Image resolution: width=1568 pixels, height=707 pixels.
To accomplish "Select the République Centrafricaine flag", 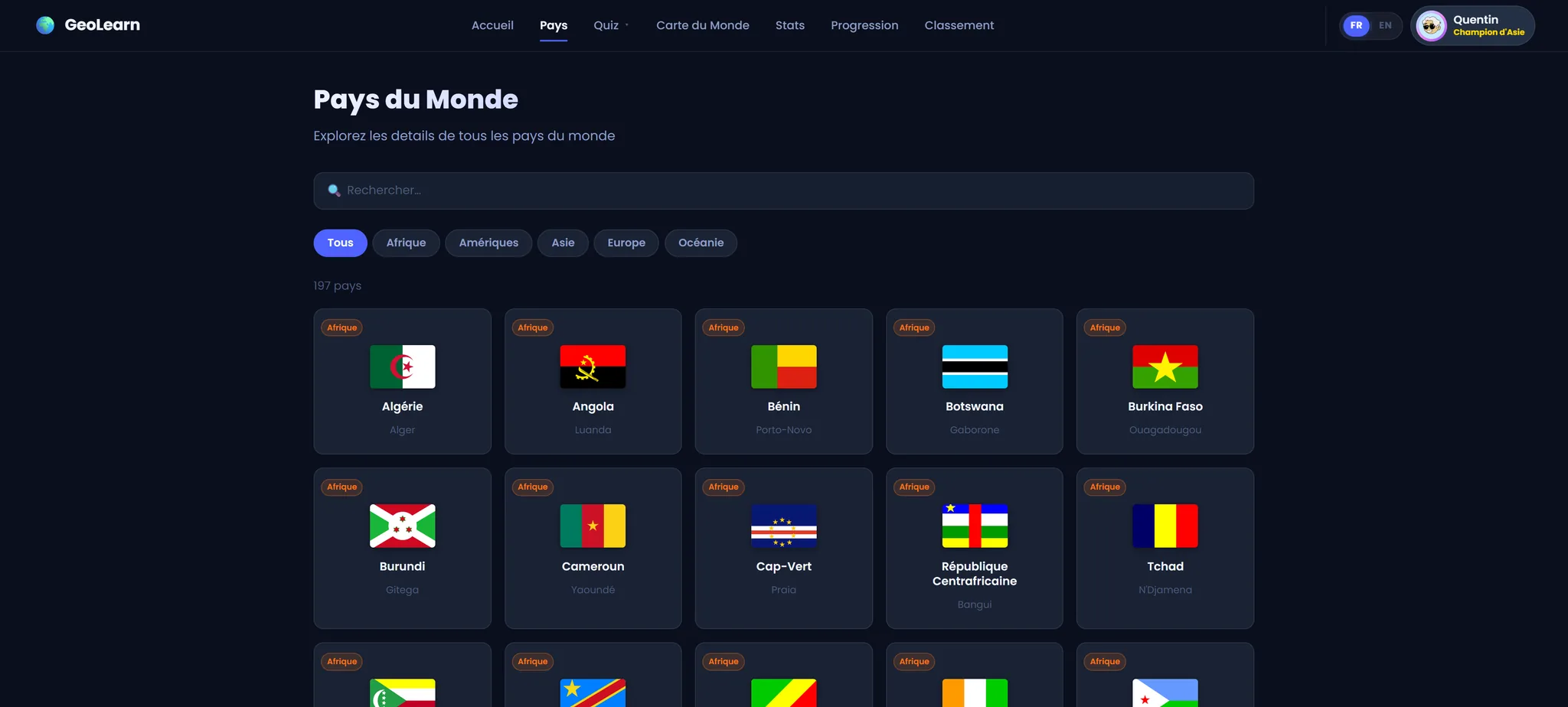I will point(975,526).
